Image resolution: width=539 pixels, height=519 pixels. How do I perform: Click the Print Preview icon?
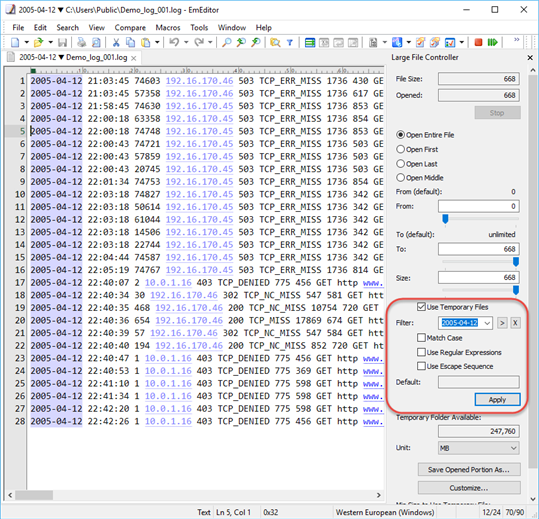pos(97,43)
